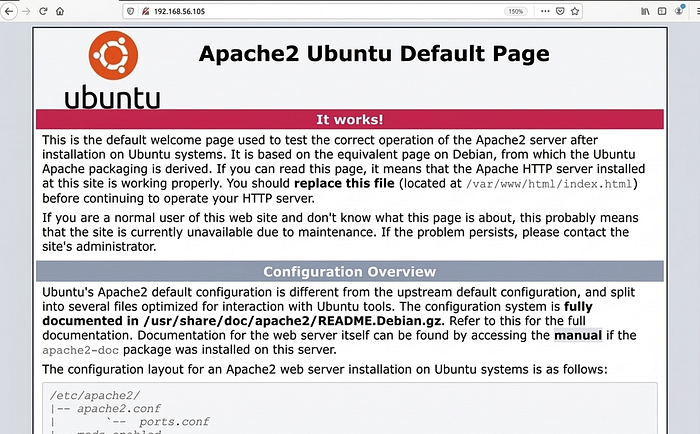
Task: Open the tracking protection shield icon
Action: tap(130, 11)
